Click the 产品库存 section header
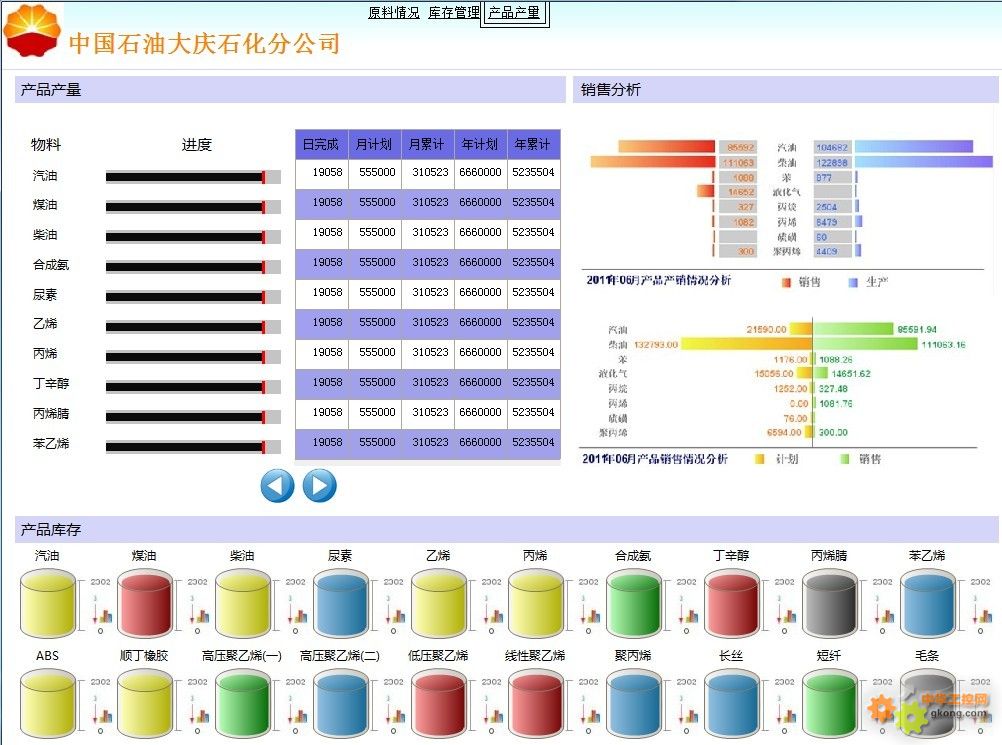The height and width of the screenshot is (745, 1002). [x=507, y=530]
